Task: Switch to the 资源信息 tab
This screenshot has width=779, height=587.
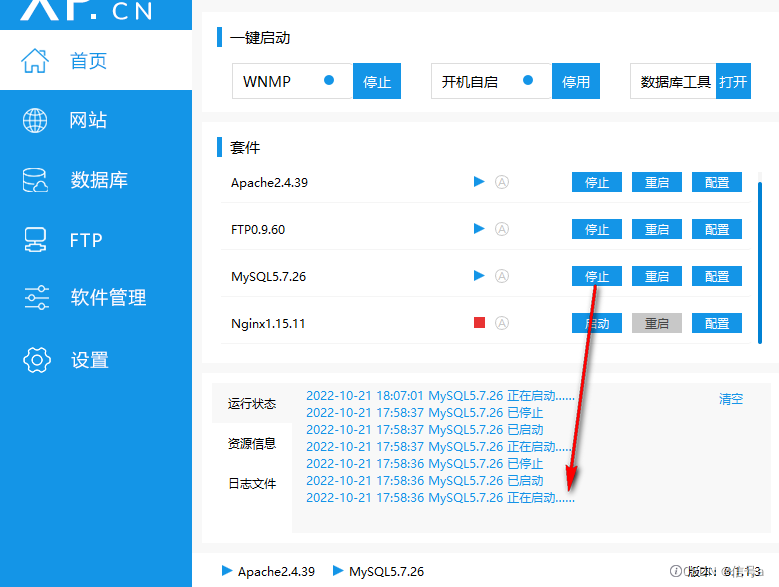Action: 252,443
